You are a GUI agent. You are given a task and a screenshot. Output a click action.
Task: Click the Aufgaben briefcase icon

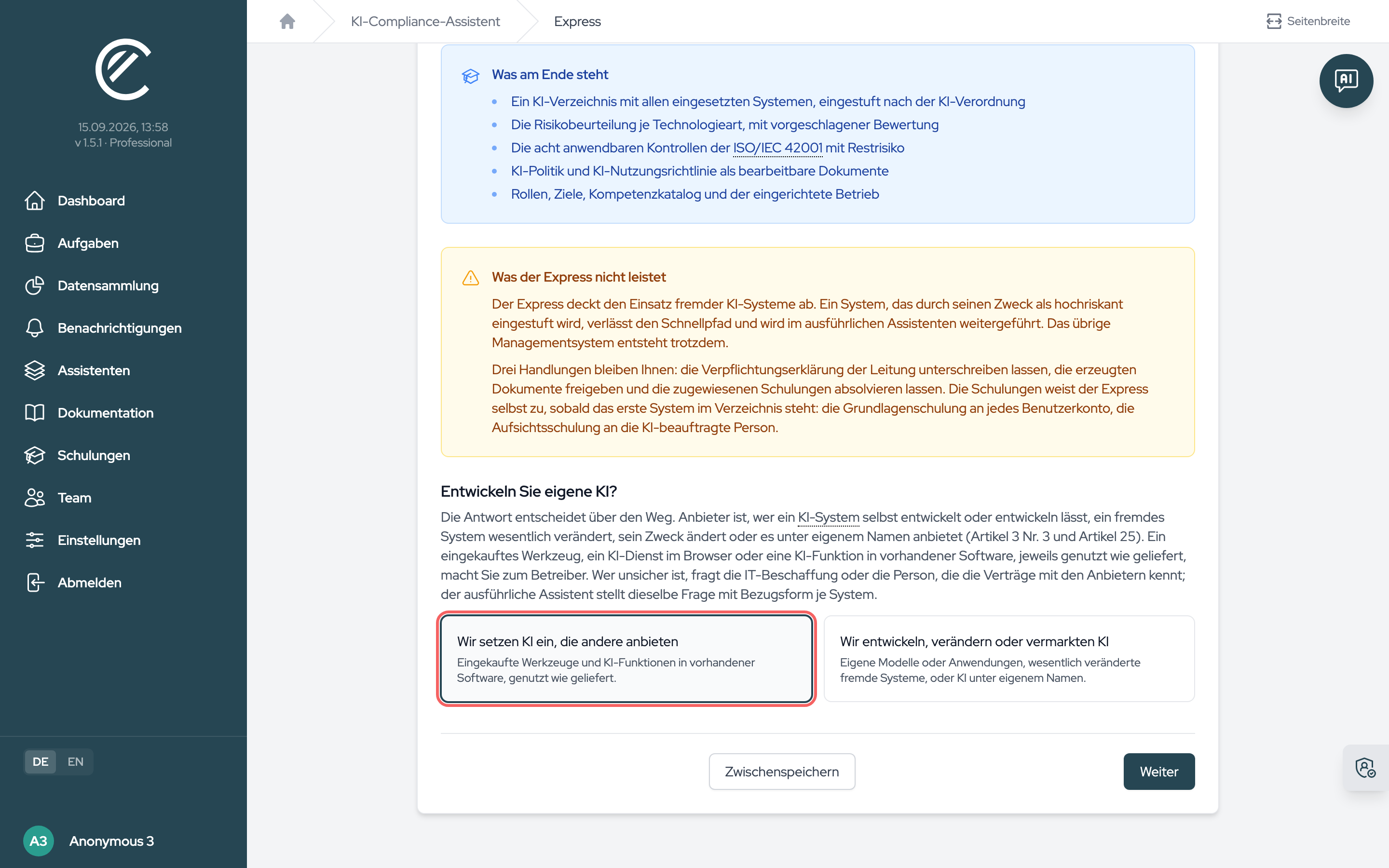[34, 243]
